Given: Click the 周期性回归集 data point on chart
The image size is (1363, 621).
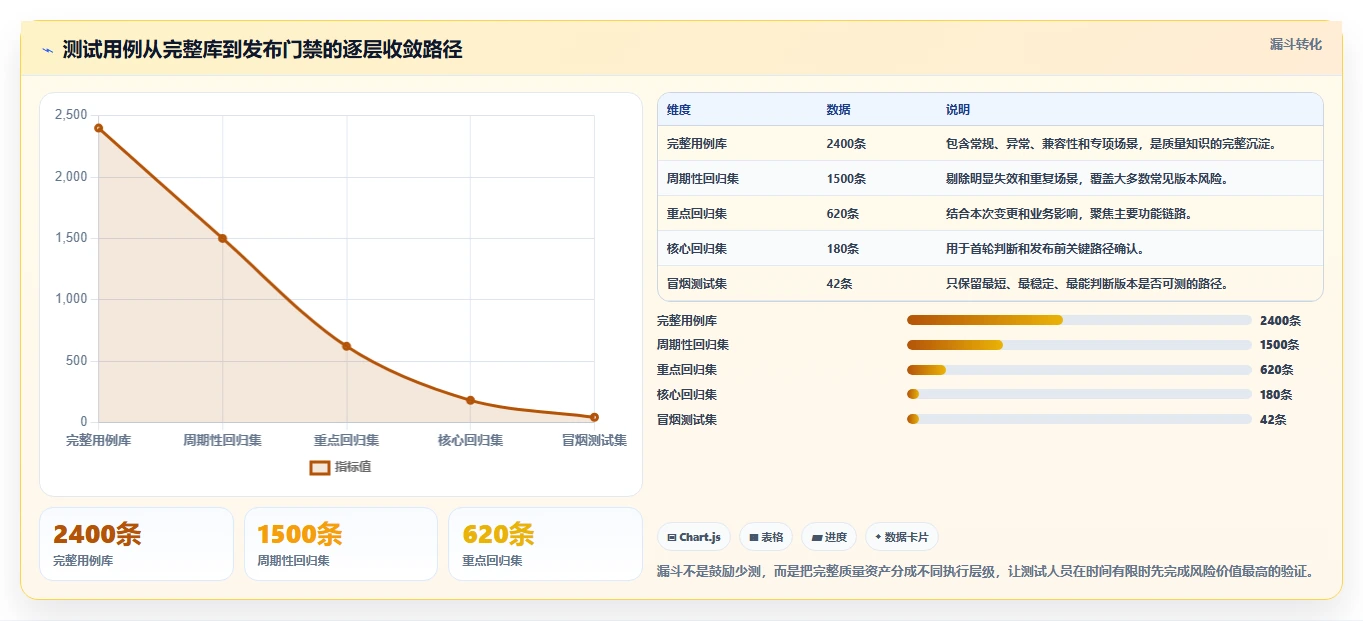Looking at the screenshot, I should (x=222, y=238).
